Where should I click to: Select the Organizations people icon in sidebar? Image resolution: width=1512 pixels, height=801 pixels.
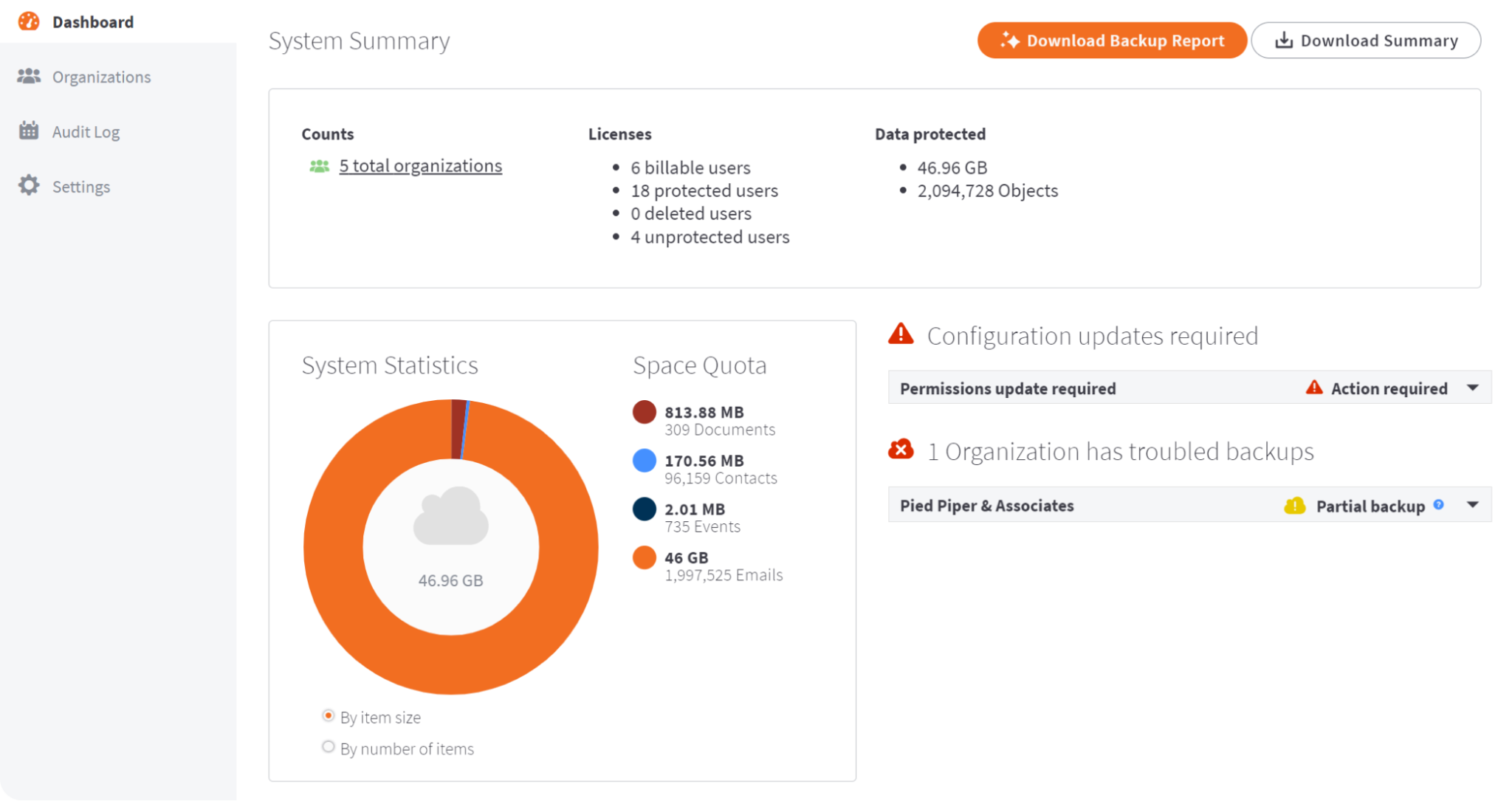[x=28, y=76]
